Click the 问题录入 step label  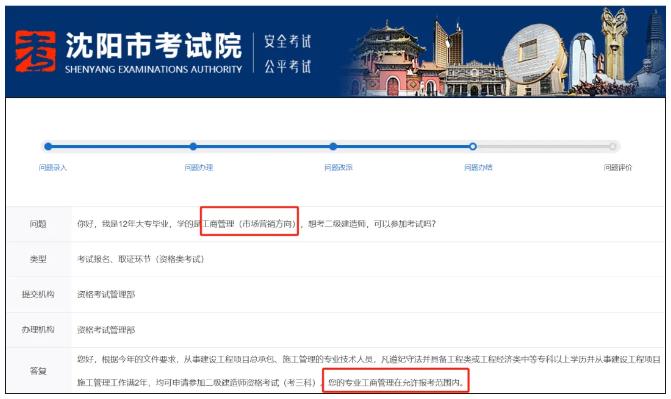point(53,167)
